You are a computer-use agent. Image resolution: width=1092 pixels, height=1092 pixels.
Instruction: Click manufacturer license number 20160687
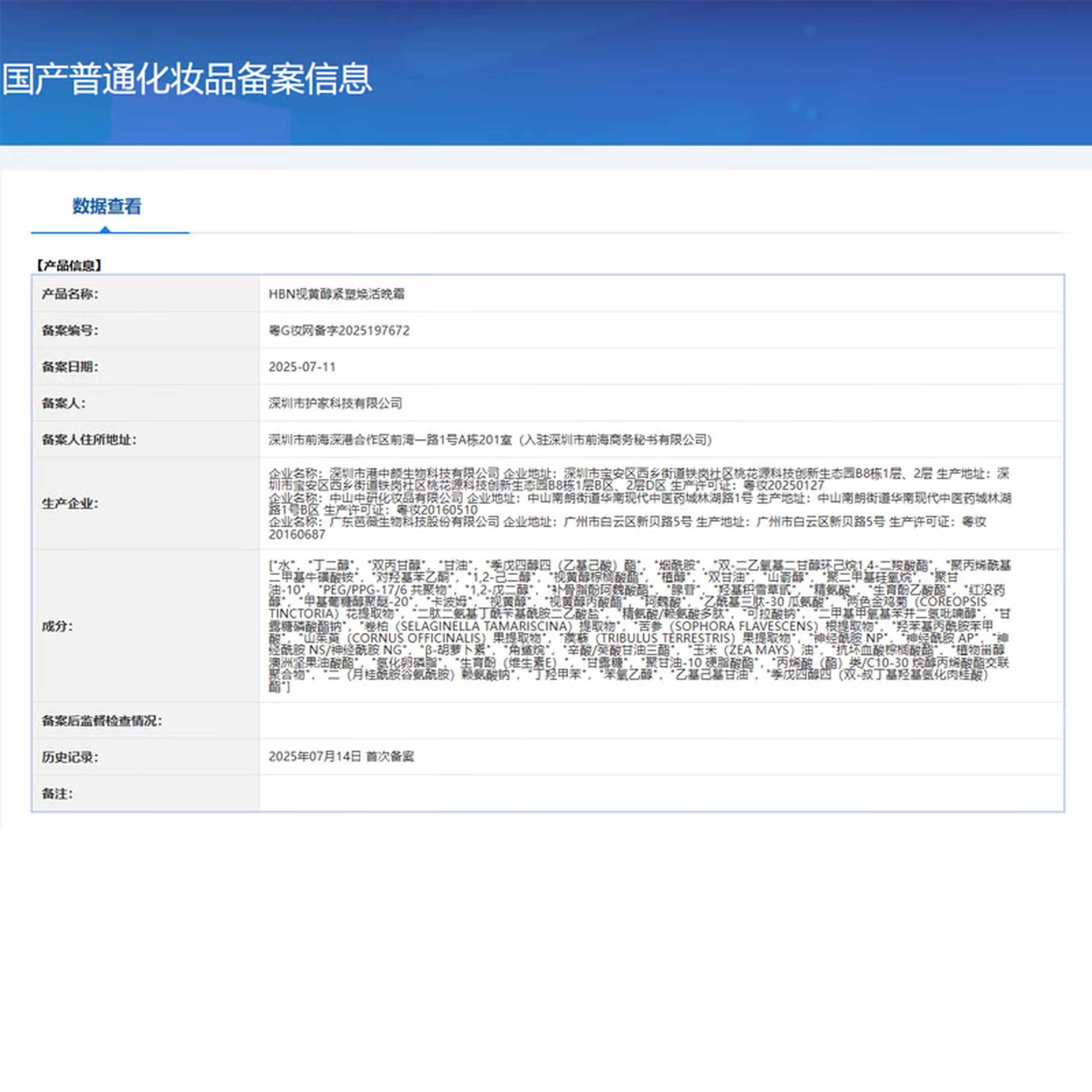coord(297,534)
